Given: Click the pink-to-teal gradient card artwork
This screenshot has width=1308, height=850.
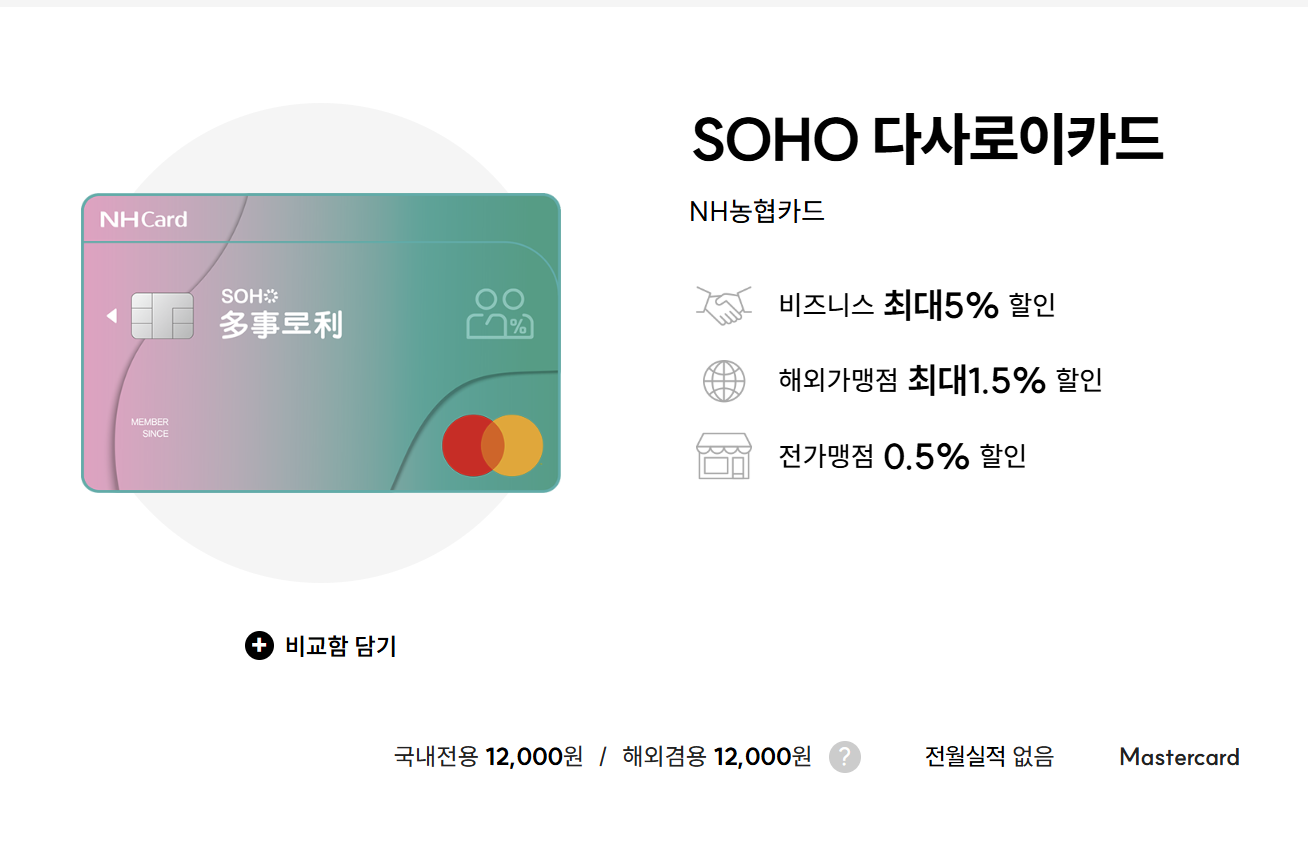Looking at the screenshot, I should (x=320, y=343).
